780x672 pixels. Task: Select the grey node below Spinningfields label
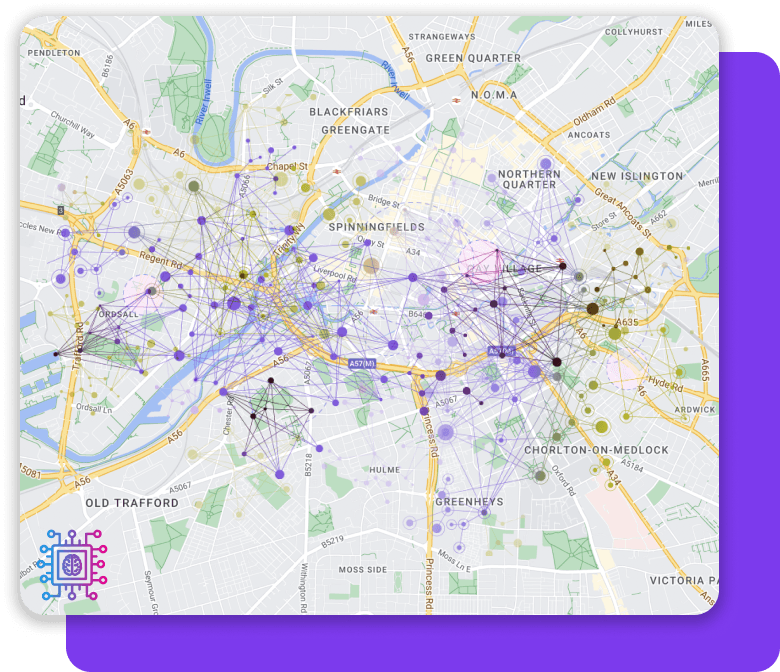371,266
